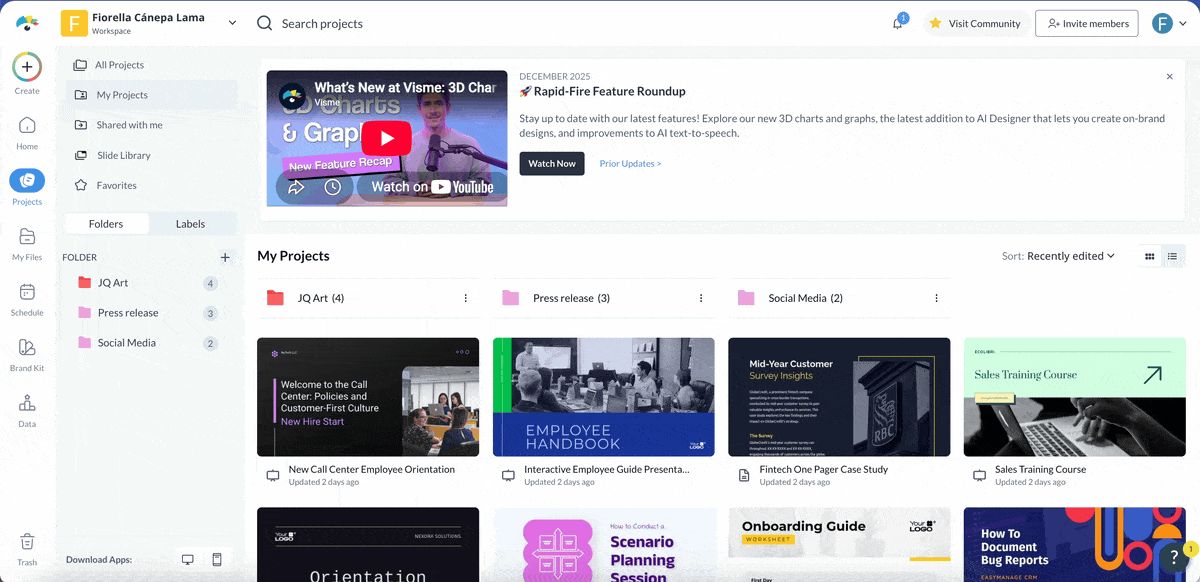Click the search magnifier icon
The width and height of the screenshot is (1200, 582).
click(x=264, y=23)
